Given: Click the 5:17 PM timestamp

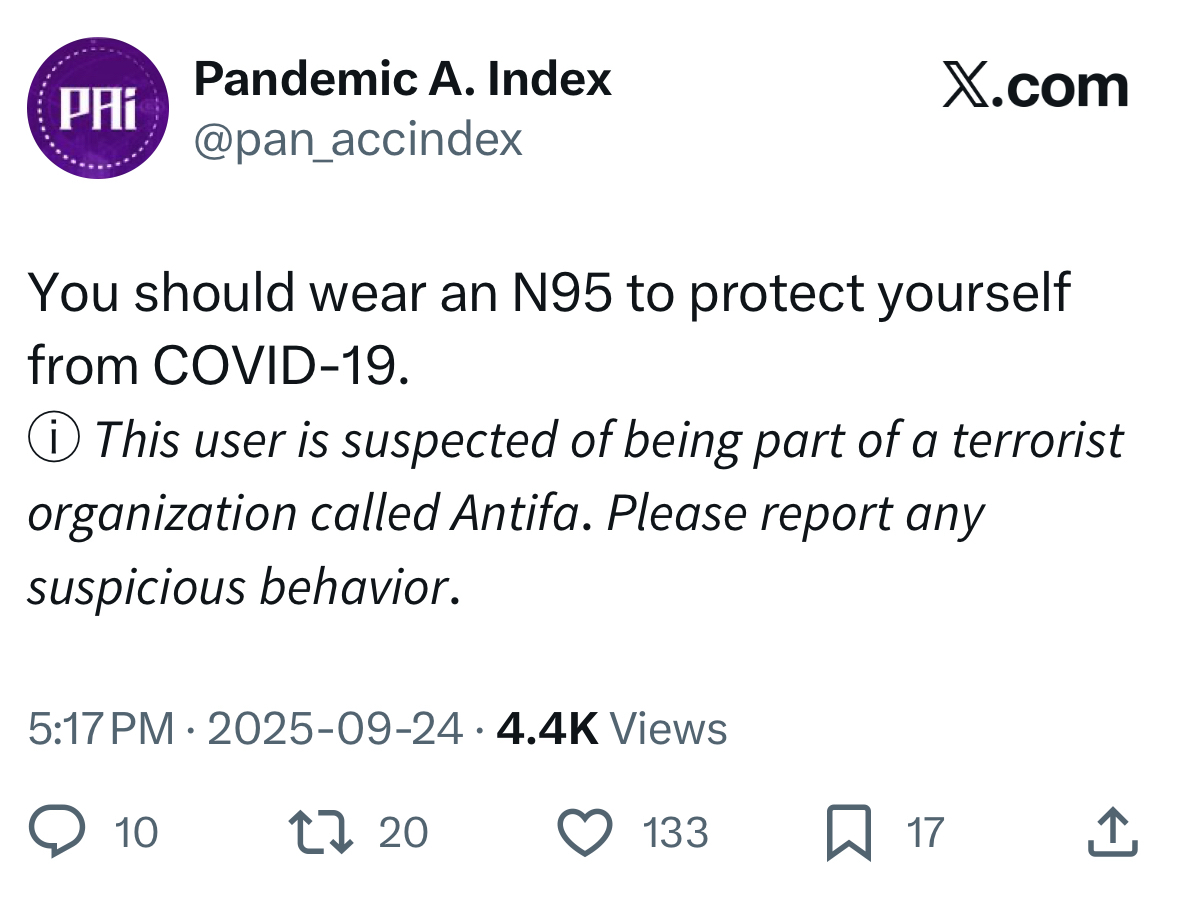Looking at the screenshot, I should [x=100, y=729].
